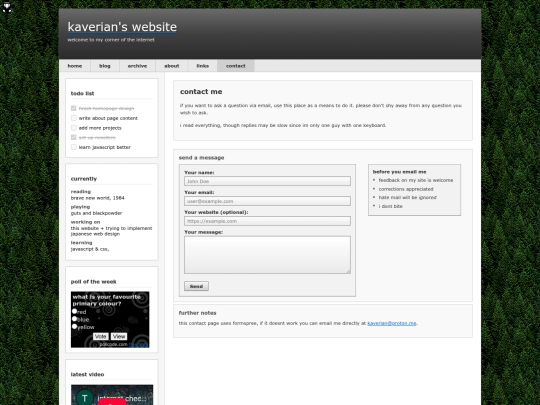The width and height of the screenshot is (540, 405).
Task: Click brave new world, 1984 text
Action: click(x=97, y=198)
